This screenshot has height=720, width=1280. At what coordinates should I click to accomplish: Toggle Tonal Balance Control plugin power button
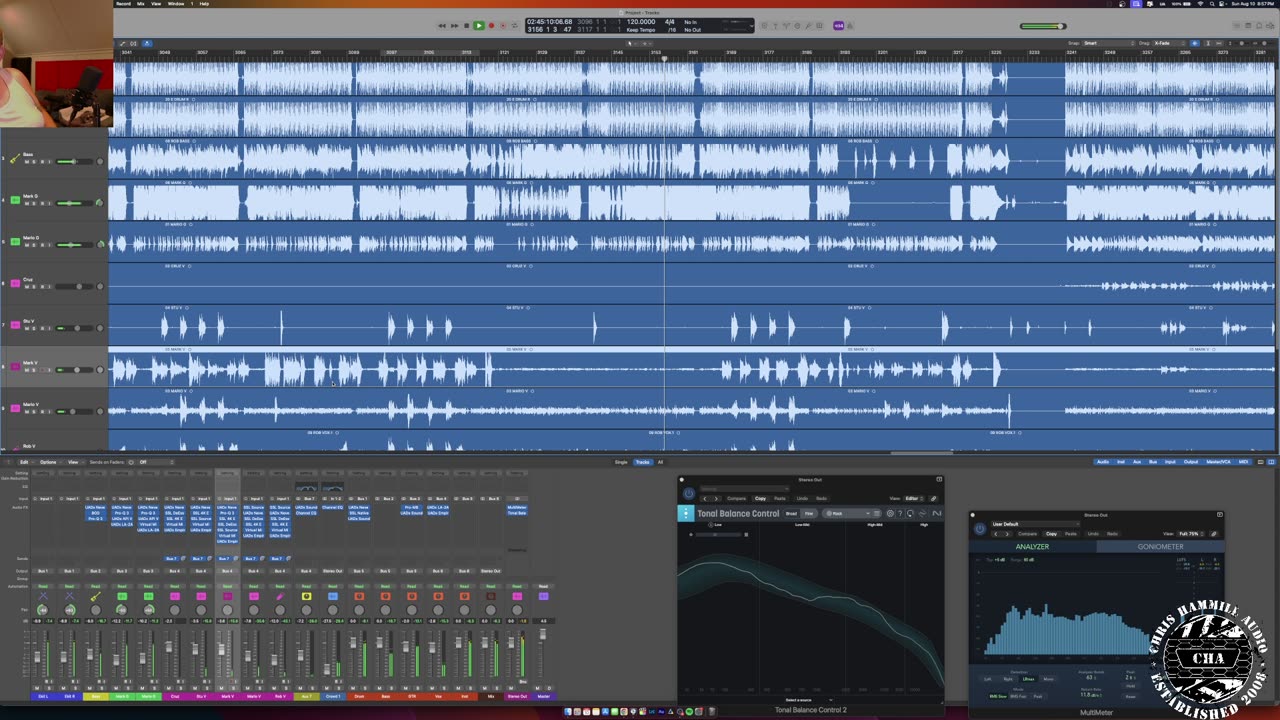[688, 493]
